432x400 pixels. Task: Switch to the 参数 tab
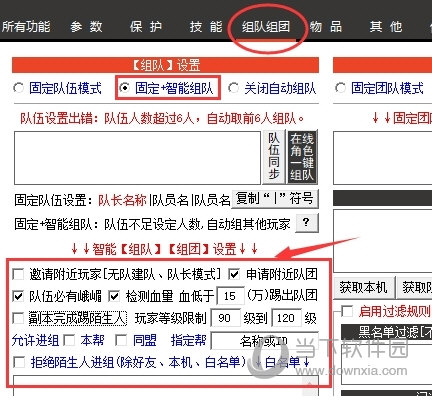pyautogui.click(x=86, y=27)
